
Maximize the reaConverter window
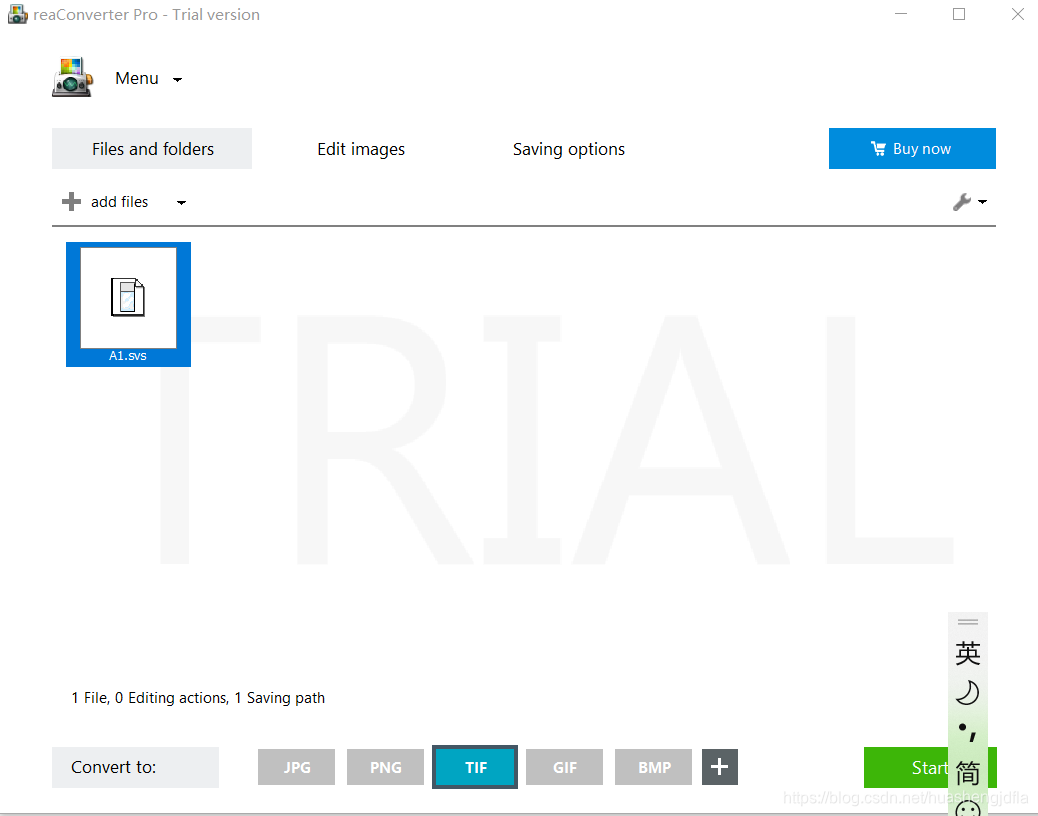(959, 14)
